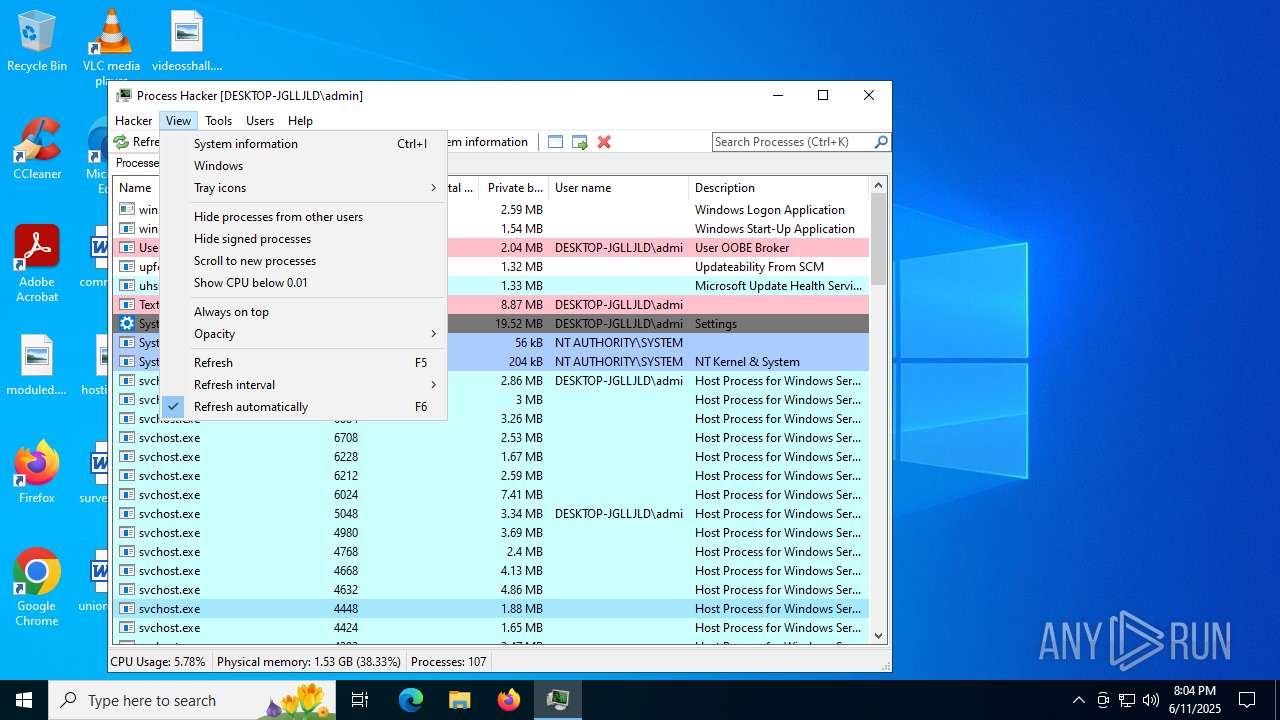Image resolution: width=1280 pixels, height=720 pixels.
Task: Click the Search Processes input field
Action: point(792,142)
